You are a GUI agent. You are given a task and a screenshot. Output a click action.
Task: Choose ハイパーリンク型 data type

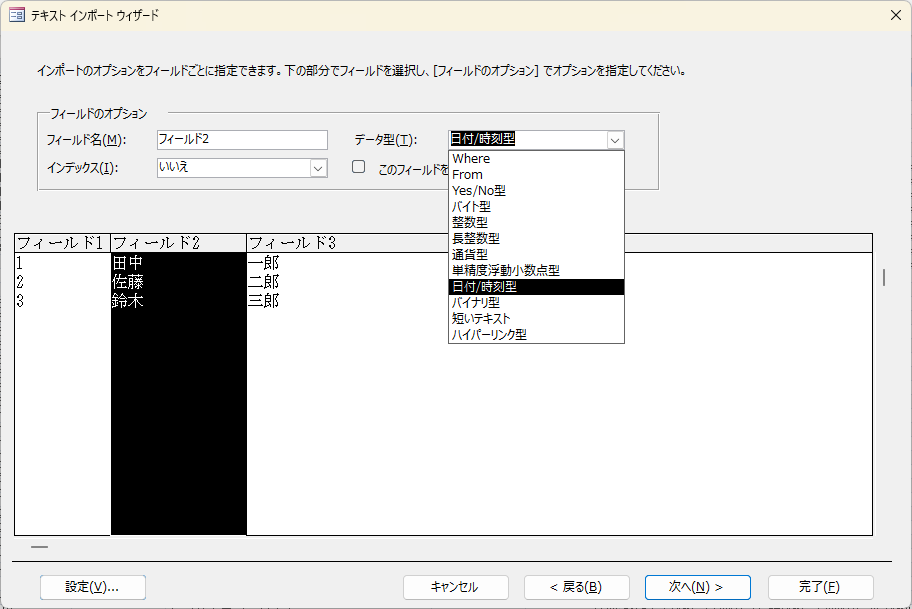click(536, 334)
